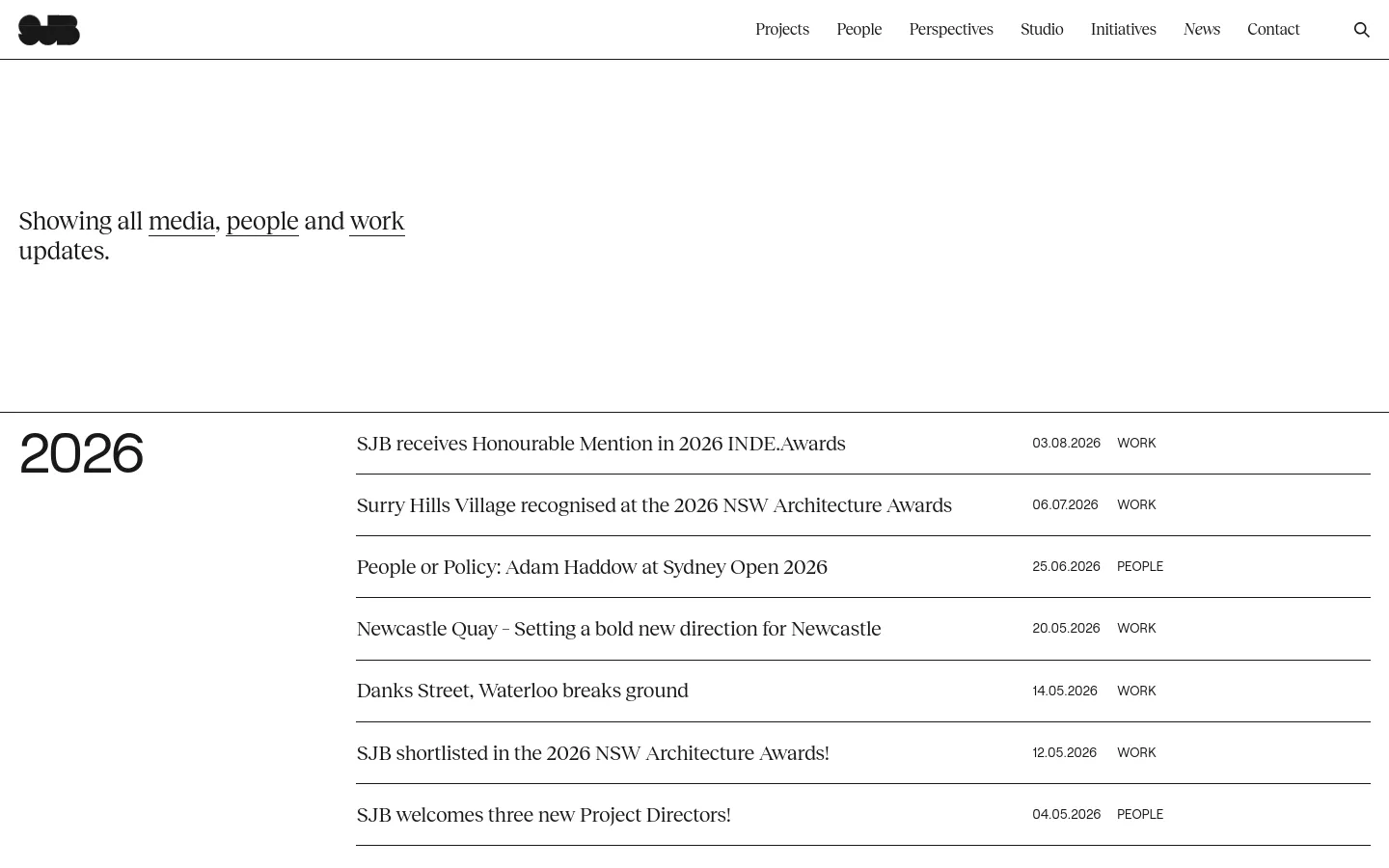Select the News nav item
The width and height of the screenshot is (1389, 868).
(x=1202, y=29)
